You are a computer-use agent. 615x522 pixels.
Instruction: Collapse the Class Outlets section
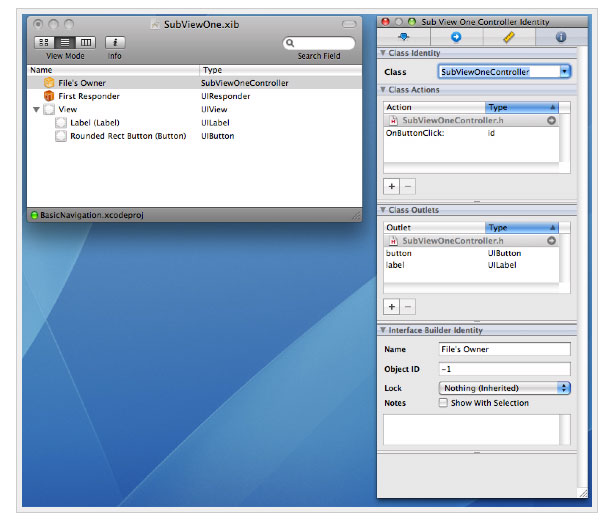click(x=383, y=210)
